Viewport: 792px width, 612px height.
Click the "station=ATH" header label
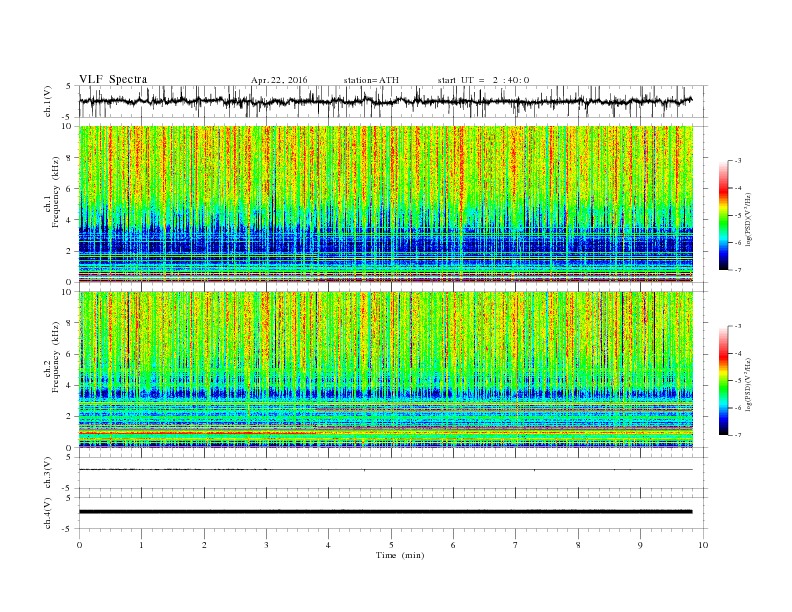(371, 80)
